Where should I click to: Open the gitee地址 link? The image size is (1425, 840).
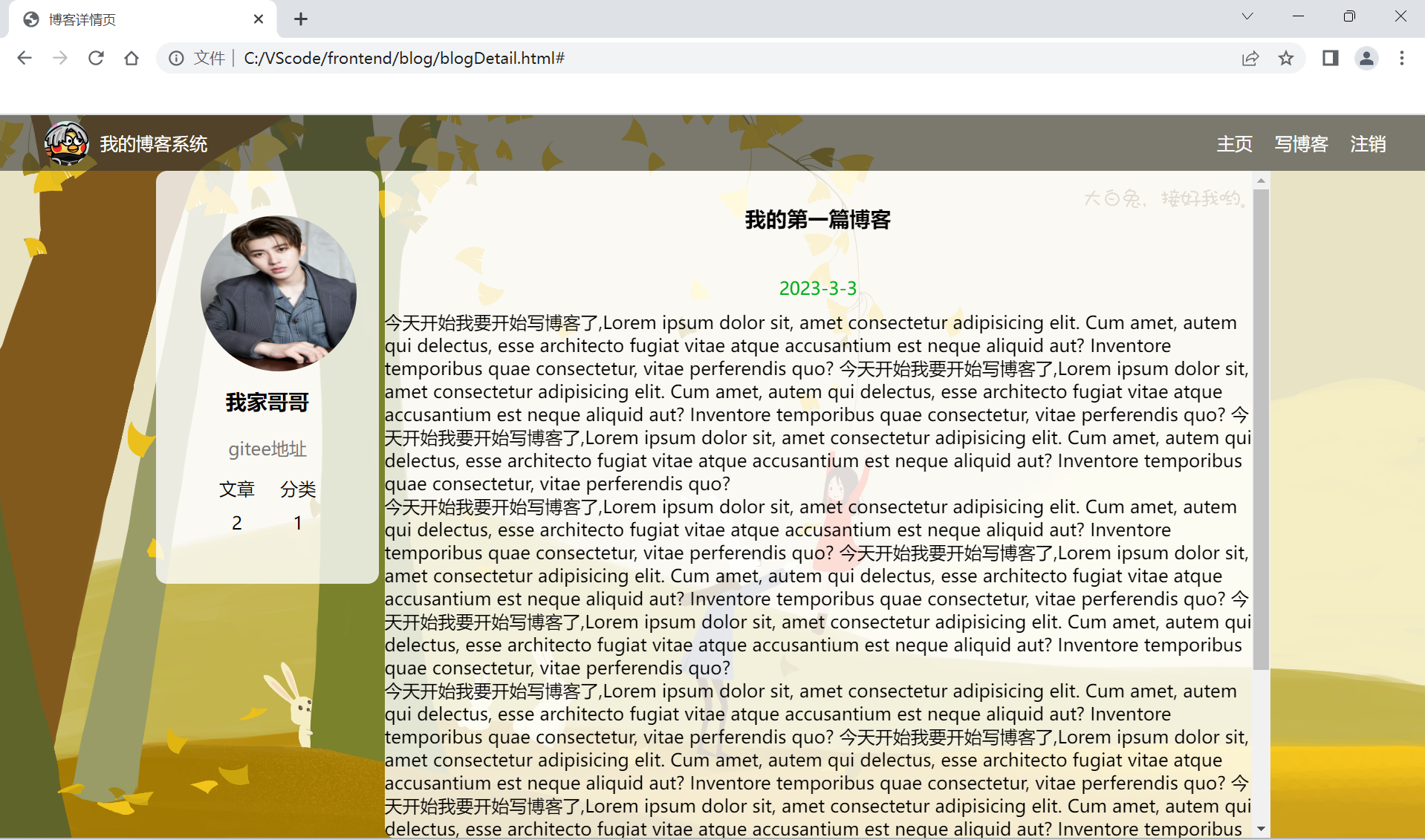[x=267, y=449]
